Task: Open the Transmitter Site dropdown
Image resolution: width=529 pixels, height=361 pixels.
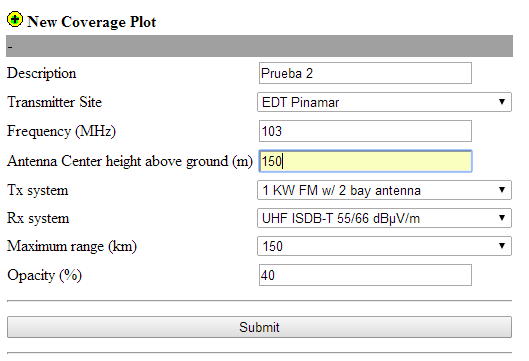Action: [x=384, y=102]
